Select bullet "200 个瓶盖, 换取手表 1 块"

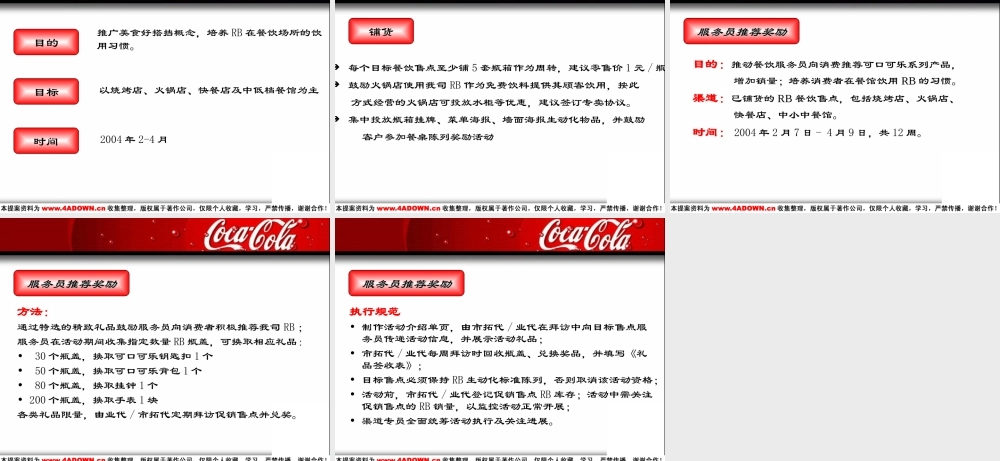pyautogui.click(x=88, y=400)
